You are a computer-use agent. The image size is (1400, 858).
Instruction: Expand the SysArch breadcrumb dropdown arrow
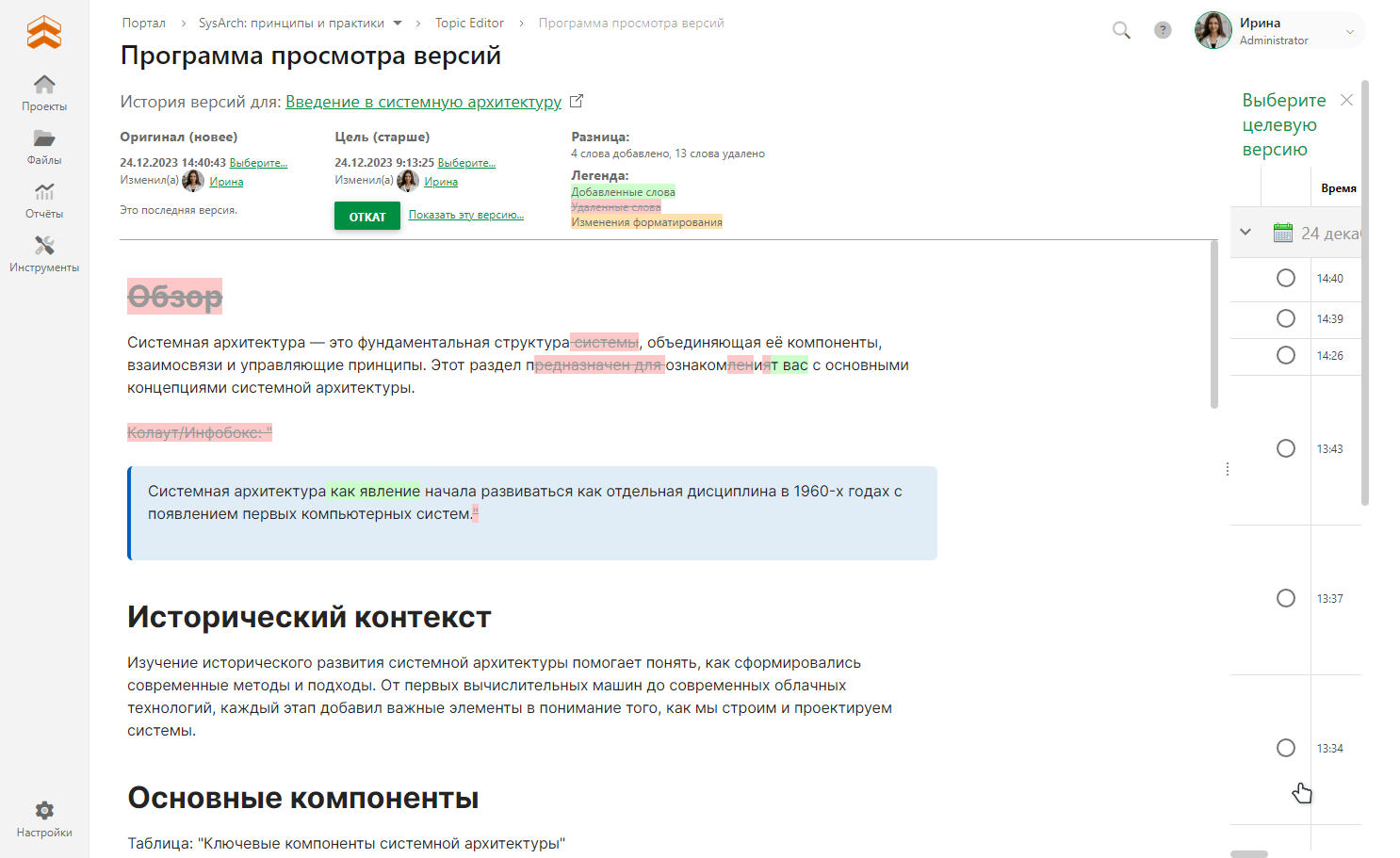398,24
